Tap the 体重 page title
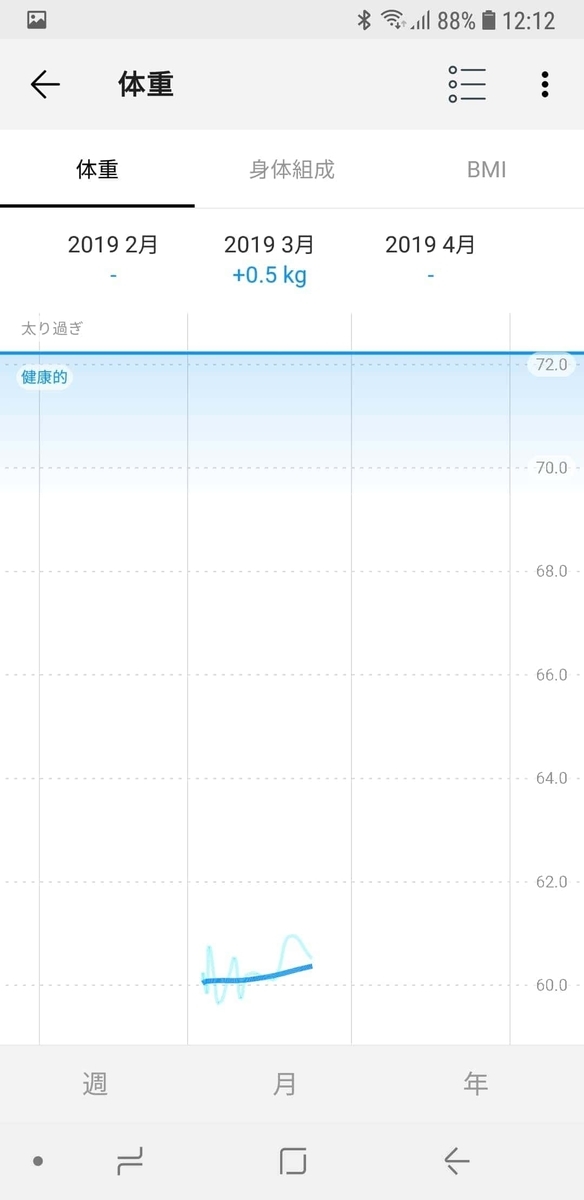The image size is (584, 1200). [146, 85]
